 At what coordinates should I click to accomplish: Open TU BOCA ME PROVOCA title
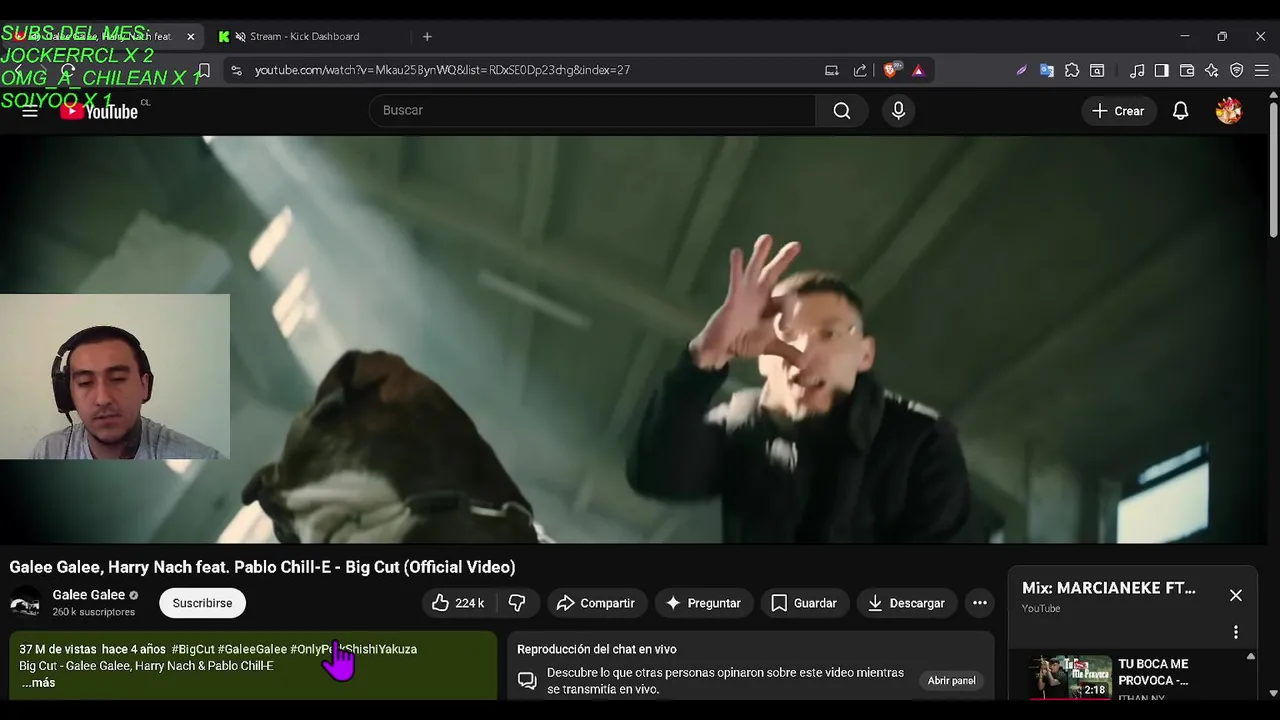(x=1154, y=672)
